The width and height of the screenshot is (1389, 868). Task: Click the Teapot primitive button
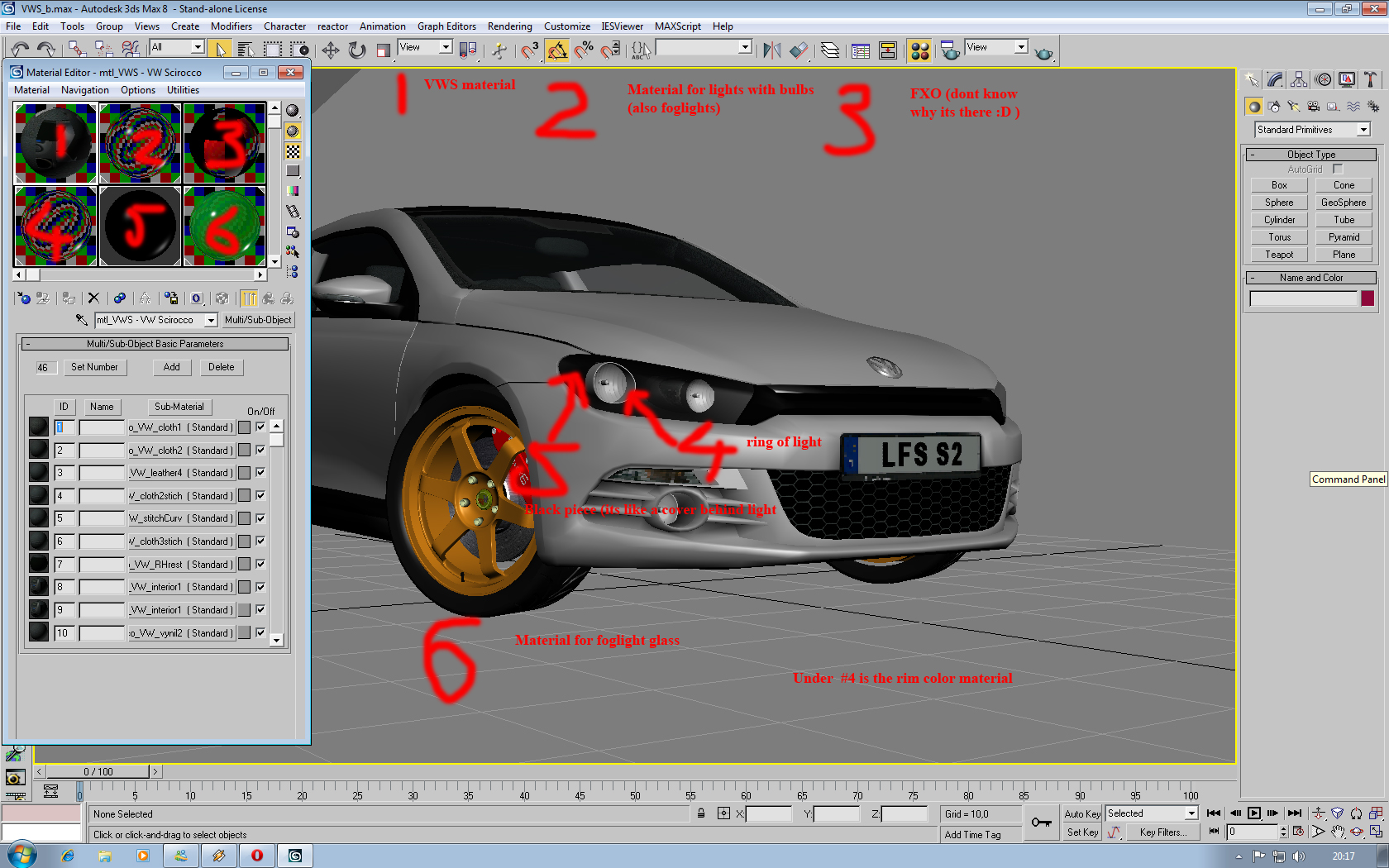tap(1278, 255)
